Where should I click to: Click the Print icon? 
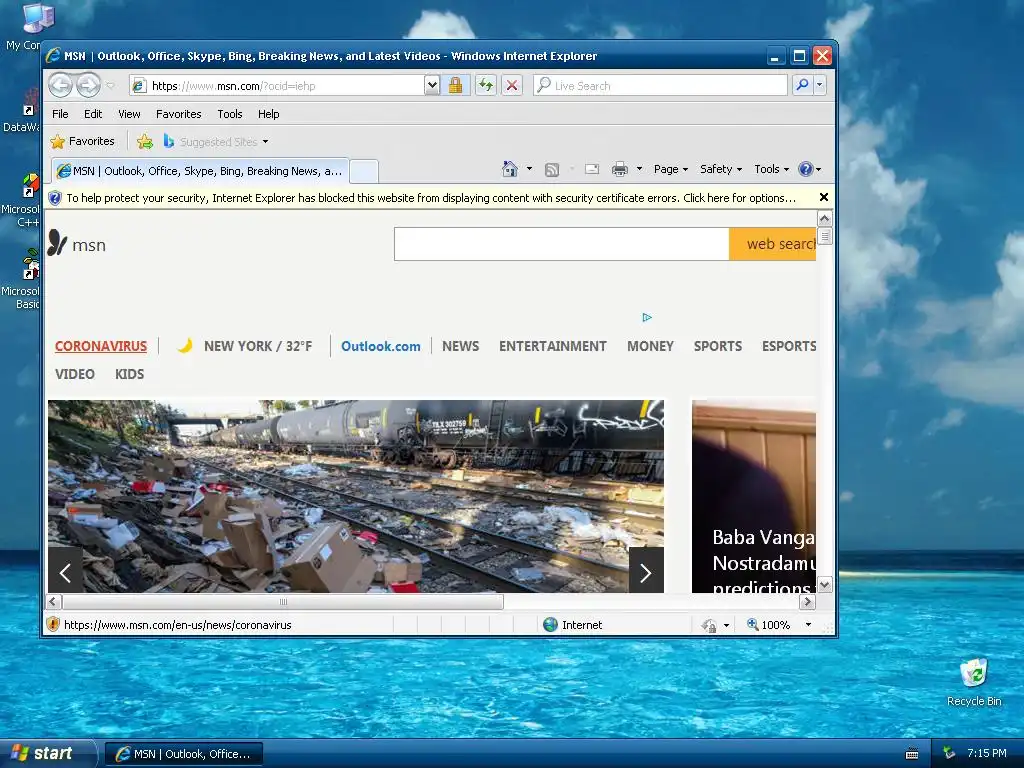620,170
